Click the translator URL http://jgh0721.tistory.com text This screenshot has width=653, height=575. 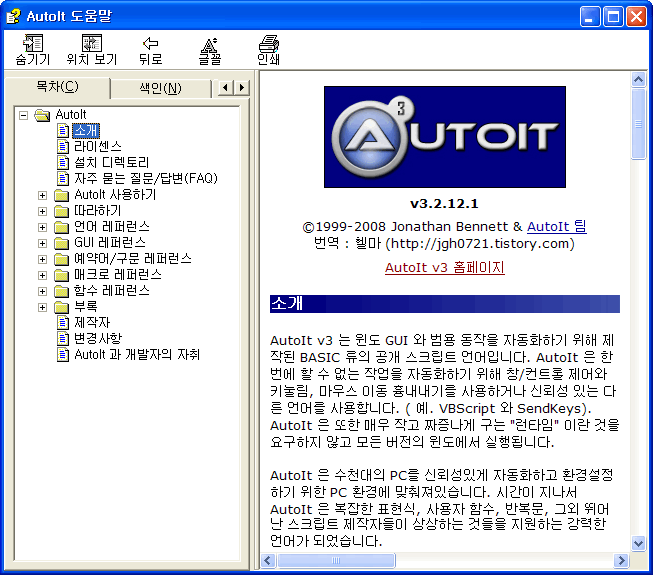(480, 244)
